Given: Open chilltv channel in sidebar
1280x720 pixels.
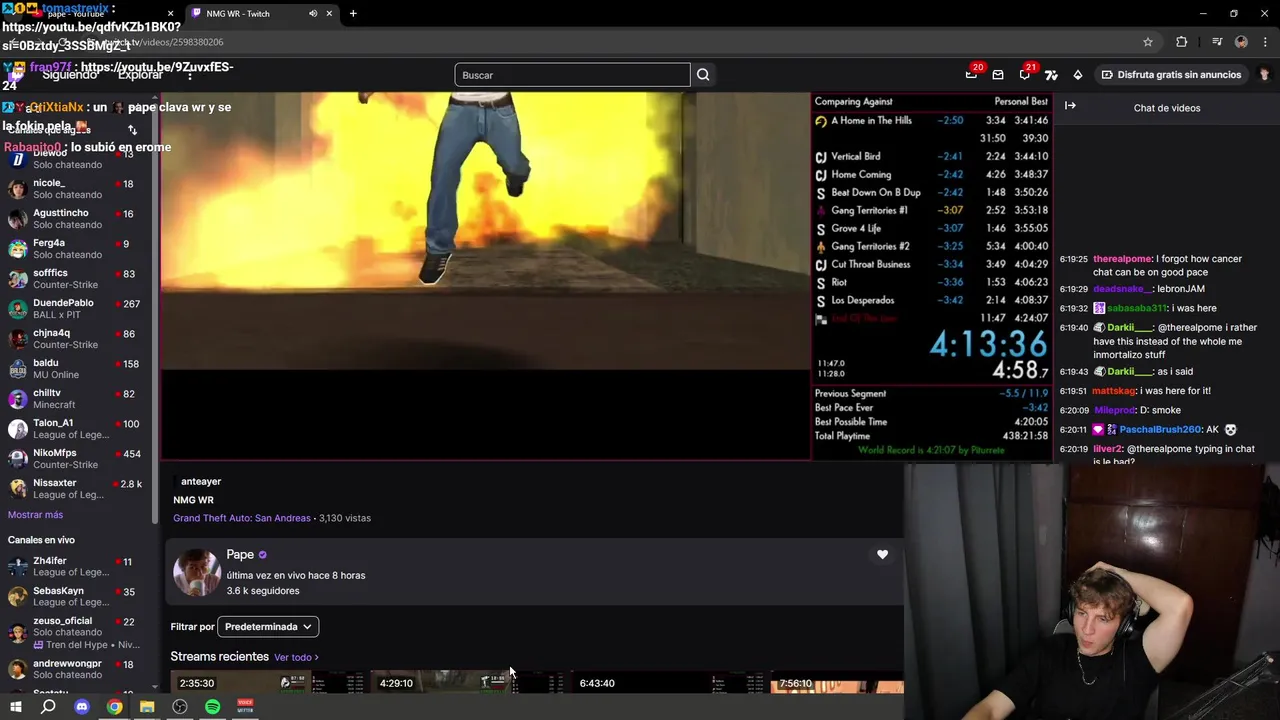Looking at the screenshot, I should click(78, 399).
